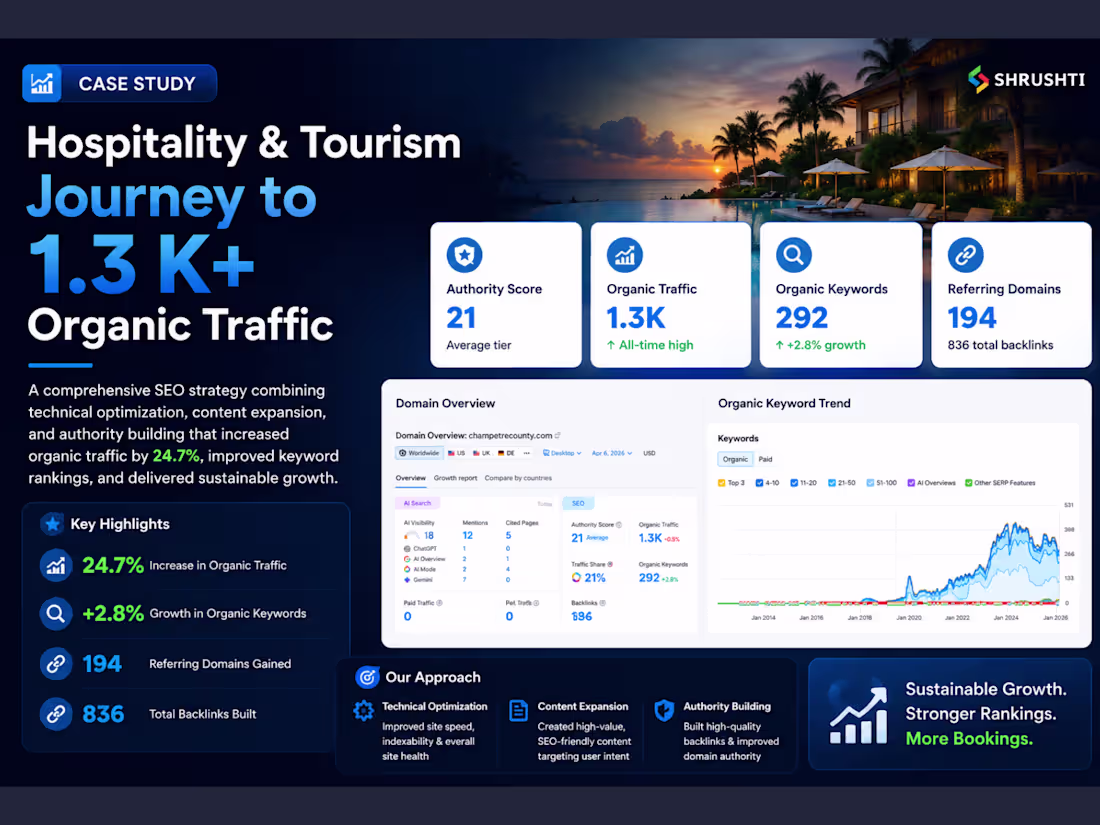The width and height of the screenshot is (1100, 825).
Task: Open the more countries ellipsis menu
Action: (x=527, y=453)
